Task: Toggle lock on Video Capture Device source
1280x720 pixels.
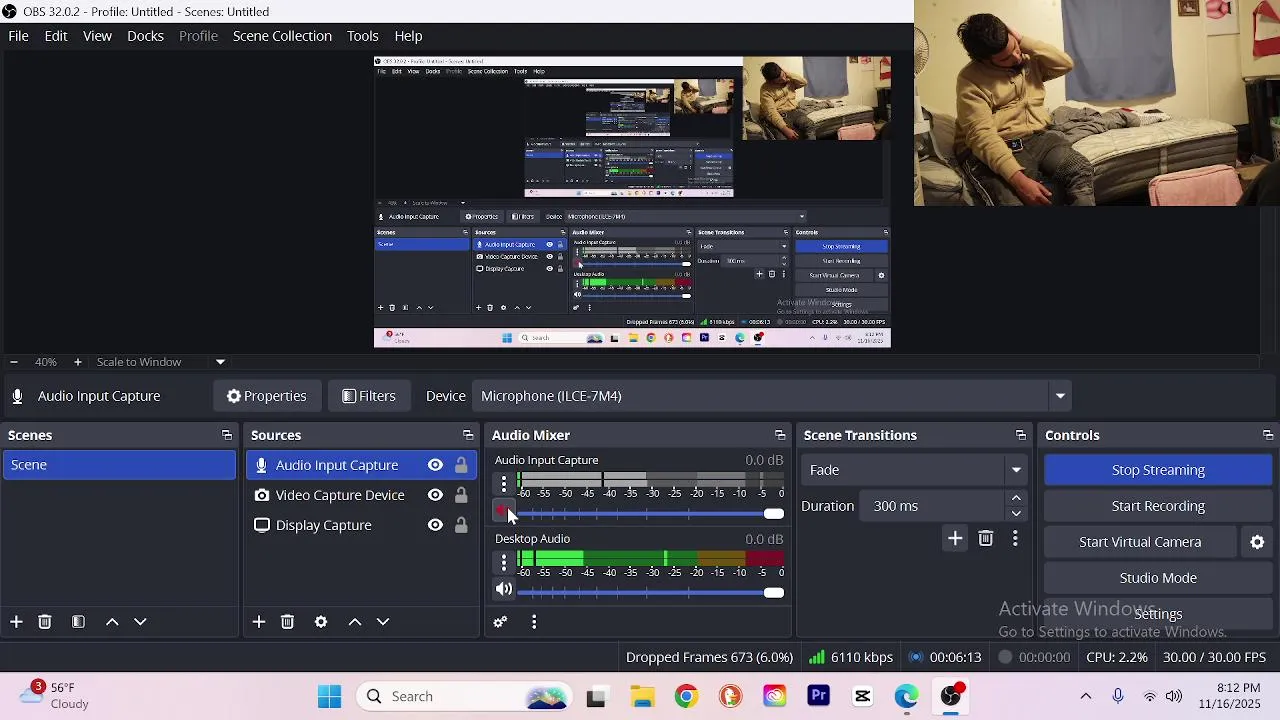Action: click(x=461, y=495)
